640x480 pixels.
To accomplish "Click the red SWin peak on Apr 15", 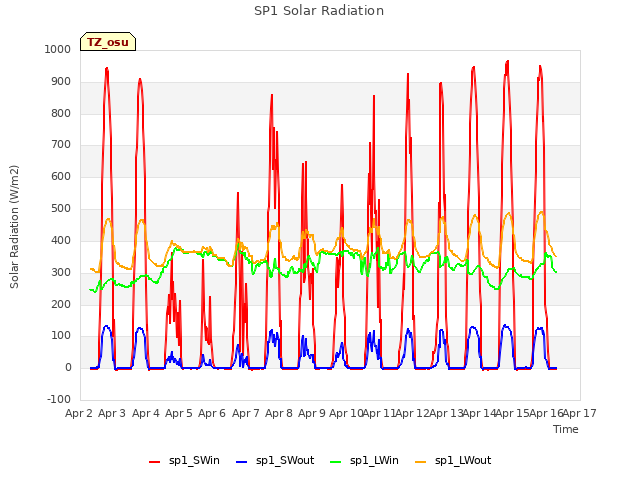I will (508, 61).
